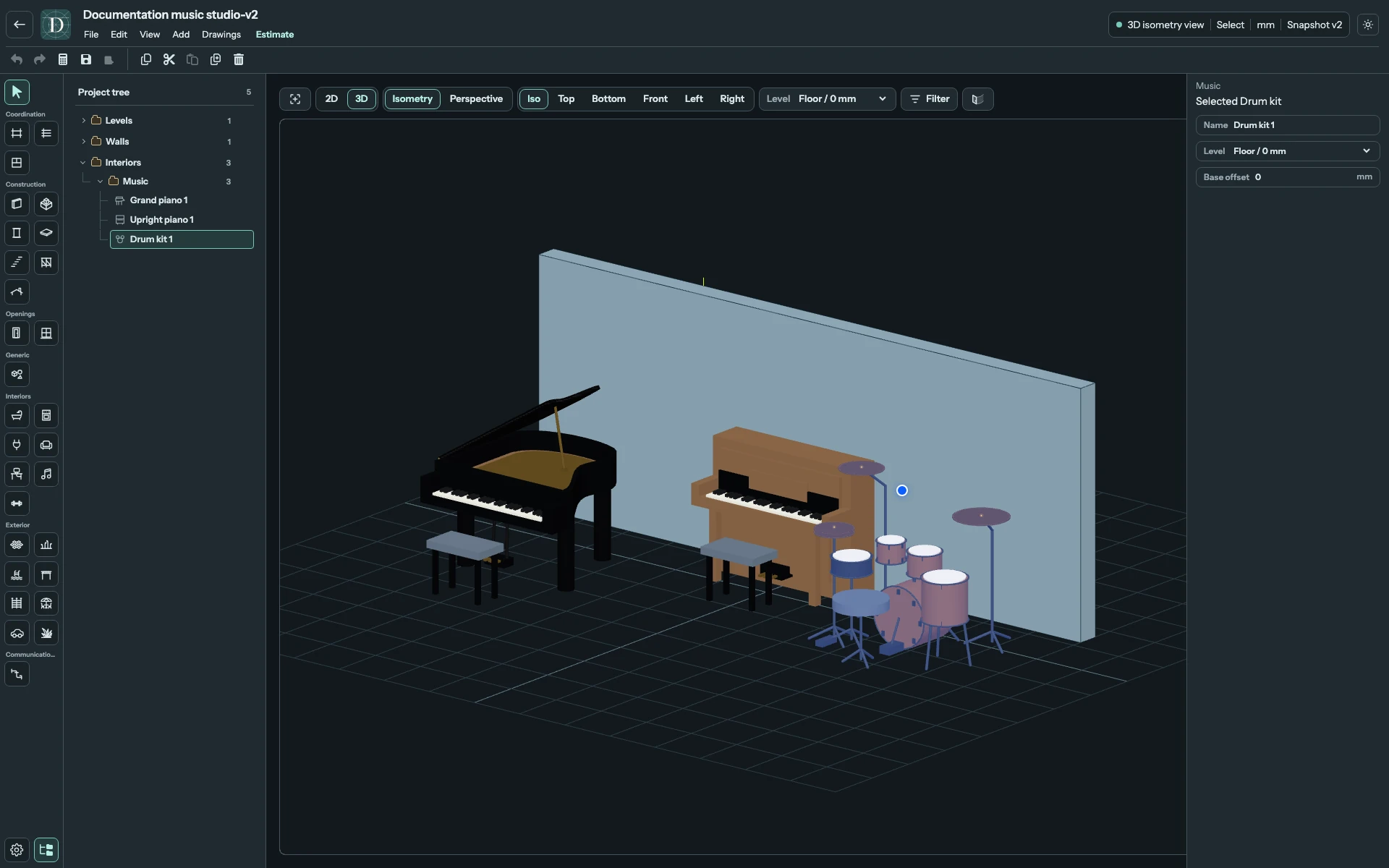The image size is (1389, 868).
Task: Select the column construction tool
Action: click(x=17, y=233)
